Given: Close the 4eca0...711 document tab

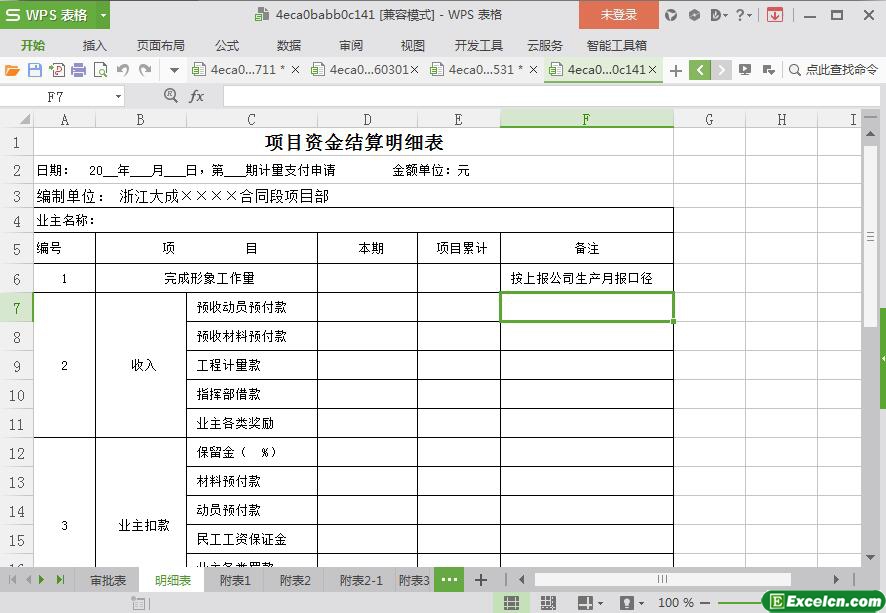Looking at the screenshot, I should pyautogui.click(x=295, y=70).
